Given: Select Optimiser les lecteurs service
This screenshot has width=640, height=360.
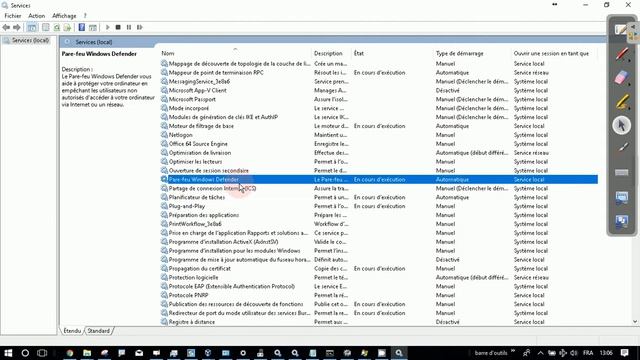Looking at the screenshot, I should [x=195, y=162].
